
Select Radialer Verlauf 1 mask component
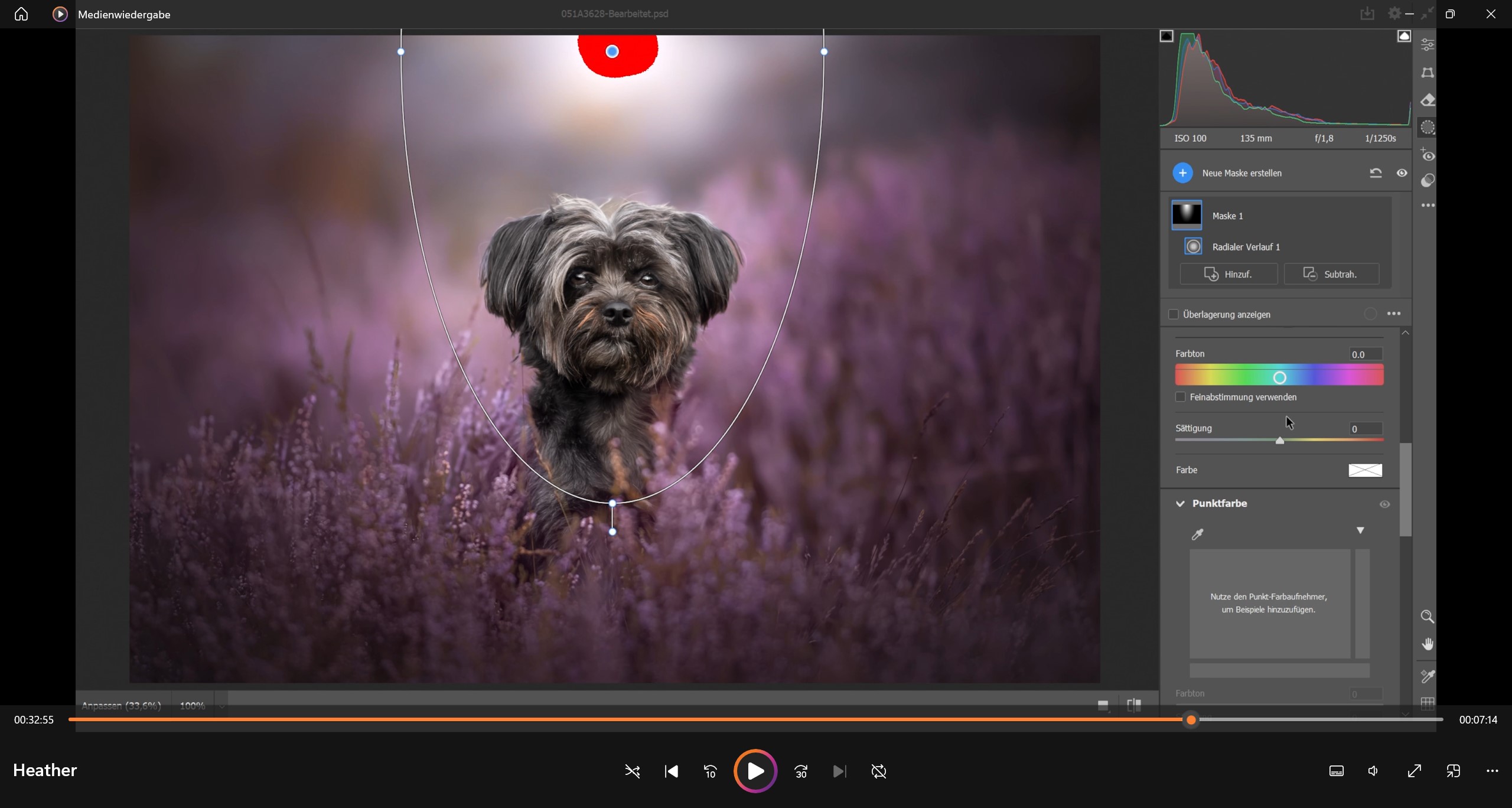tap(1245, 247)
